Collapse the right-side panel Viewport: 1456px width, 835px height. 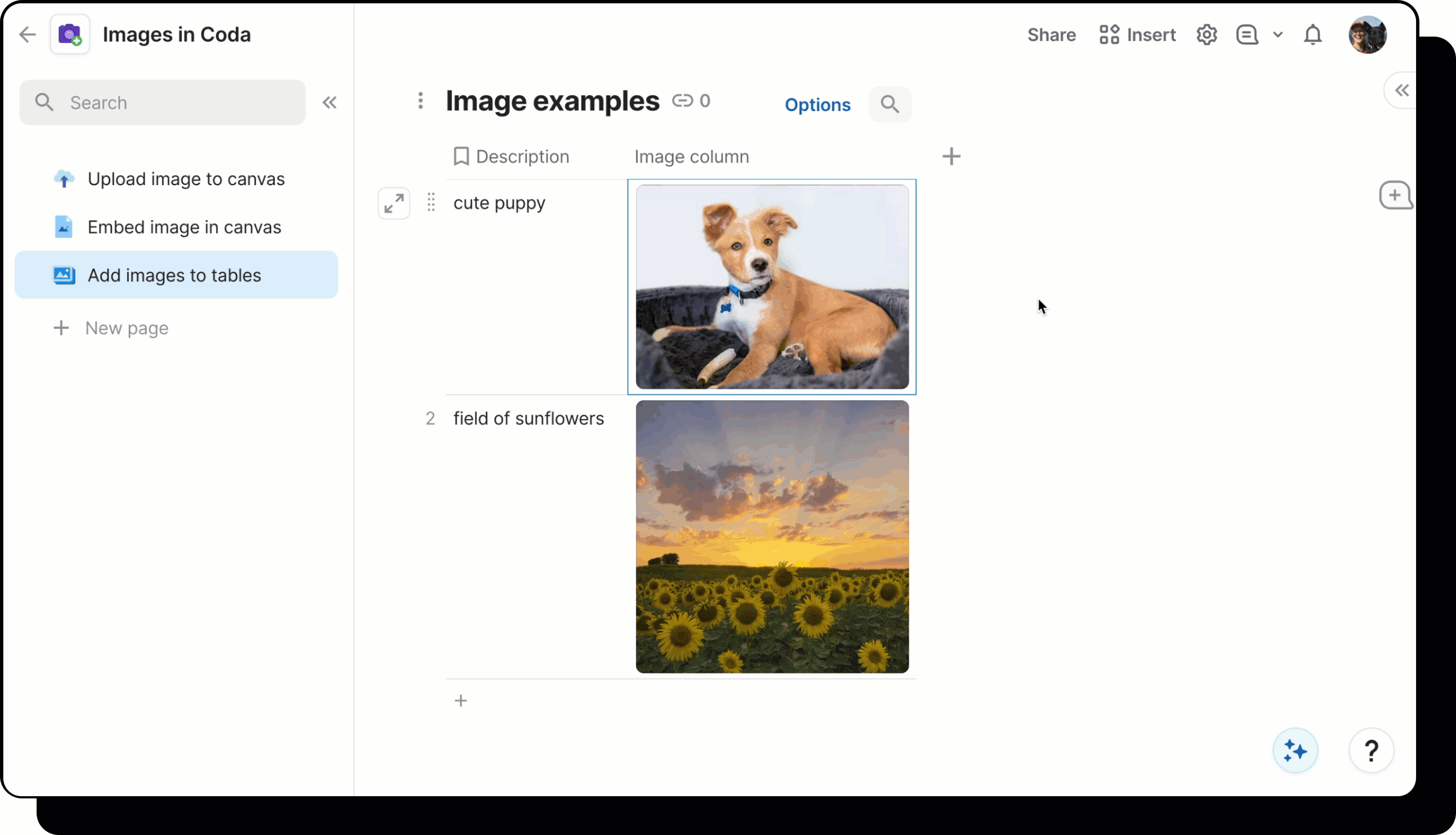click(1402, 90)
